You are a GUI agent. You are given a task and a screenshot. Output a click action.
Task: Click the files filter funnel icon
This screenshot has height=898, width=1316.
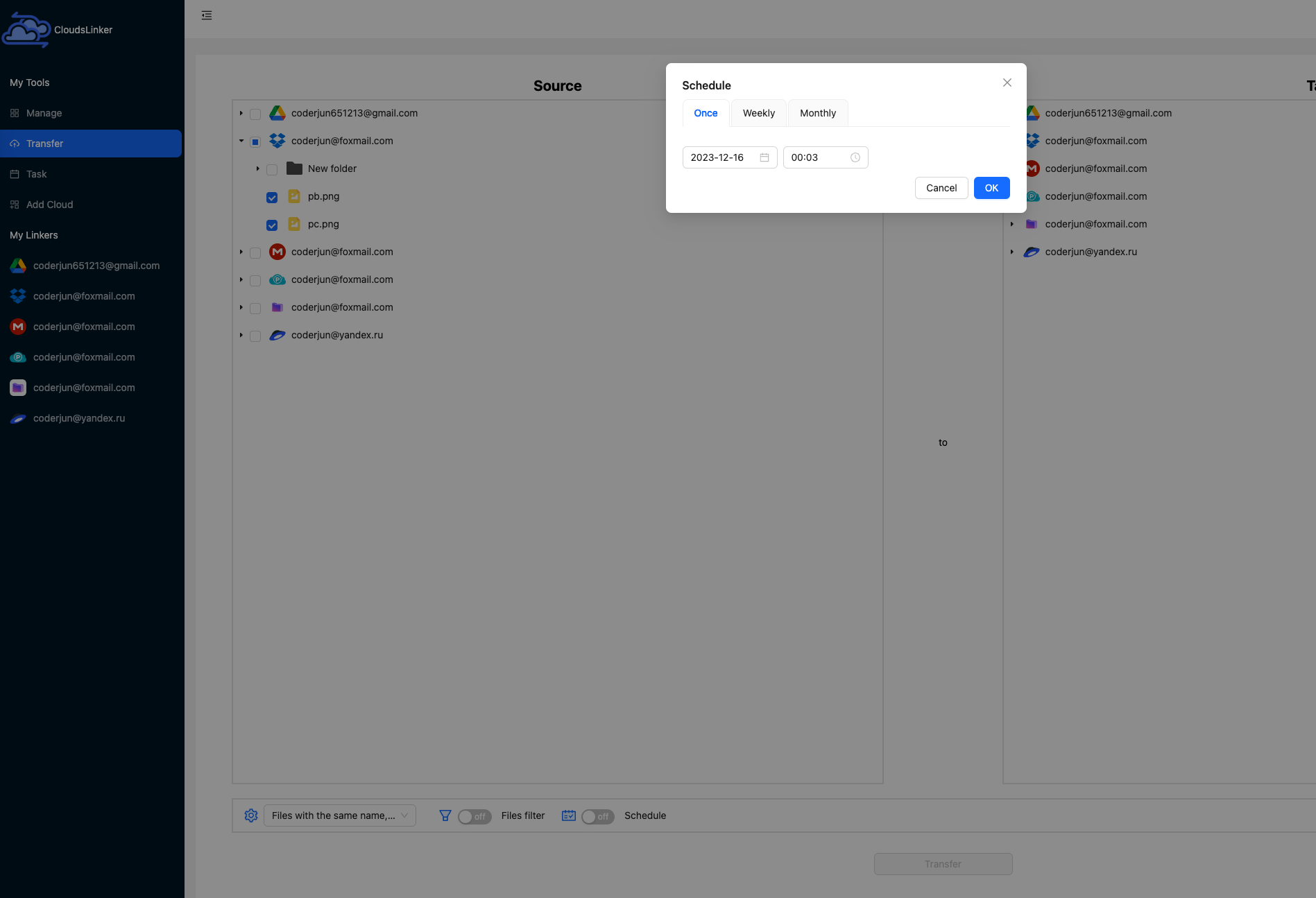click(x=445, y=815)
